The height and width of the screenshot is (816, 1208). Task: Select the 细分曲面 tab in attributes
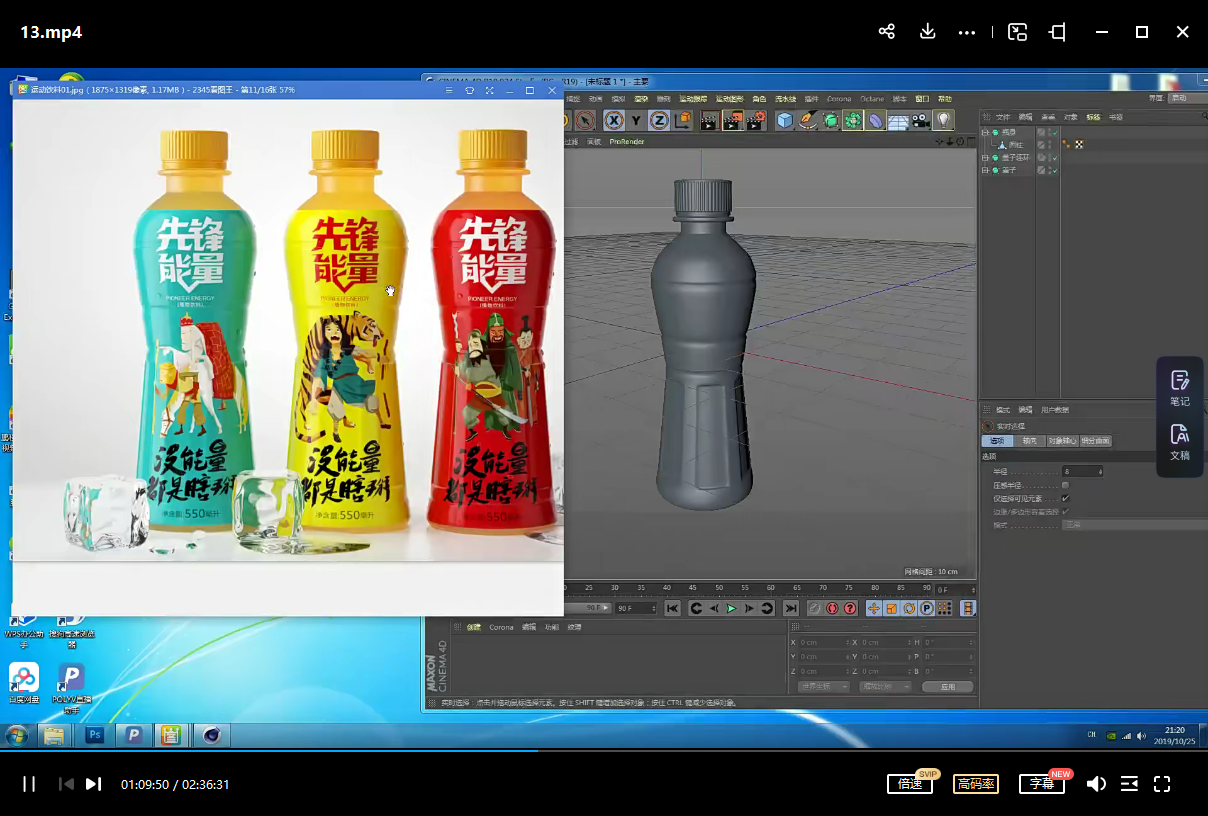(x=1096, y=441)
